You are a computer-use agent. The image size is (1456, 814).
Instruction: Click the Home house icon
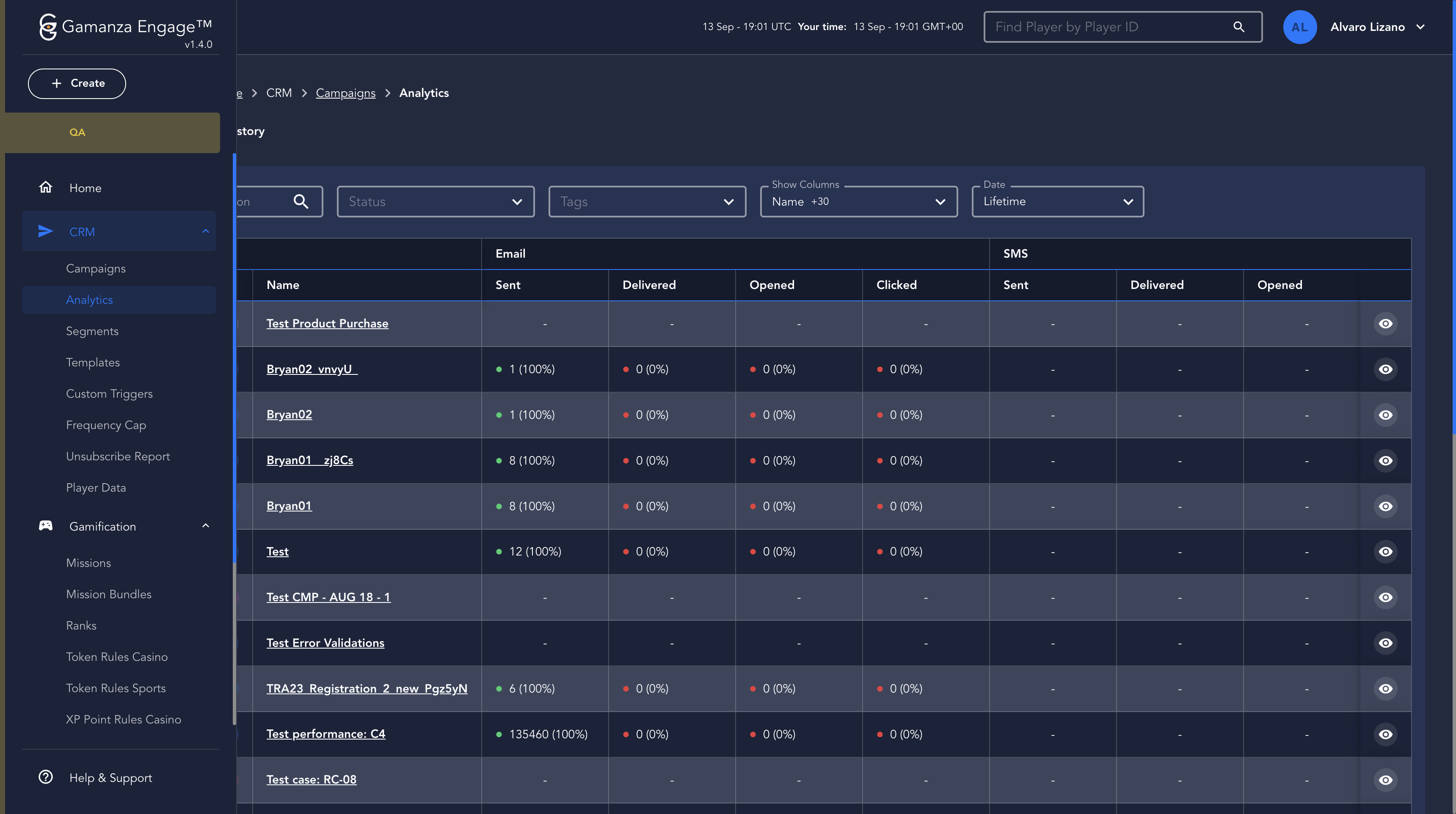pyautogui.click(x=45, y=187)
